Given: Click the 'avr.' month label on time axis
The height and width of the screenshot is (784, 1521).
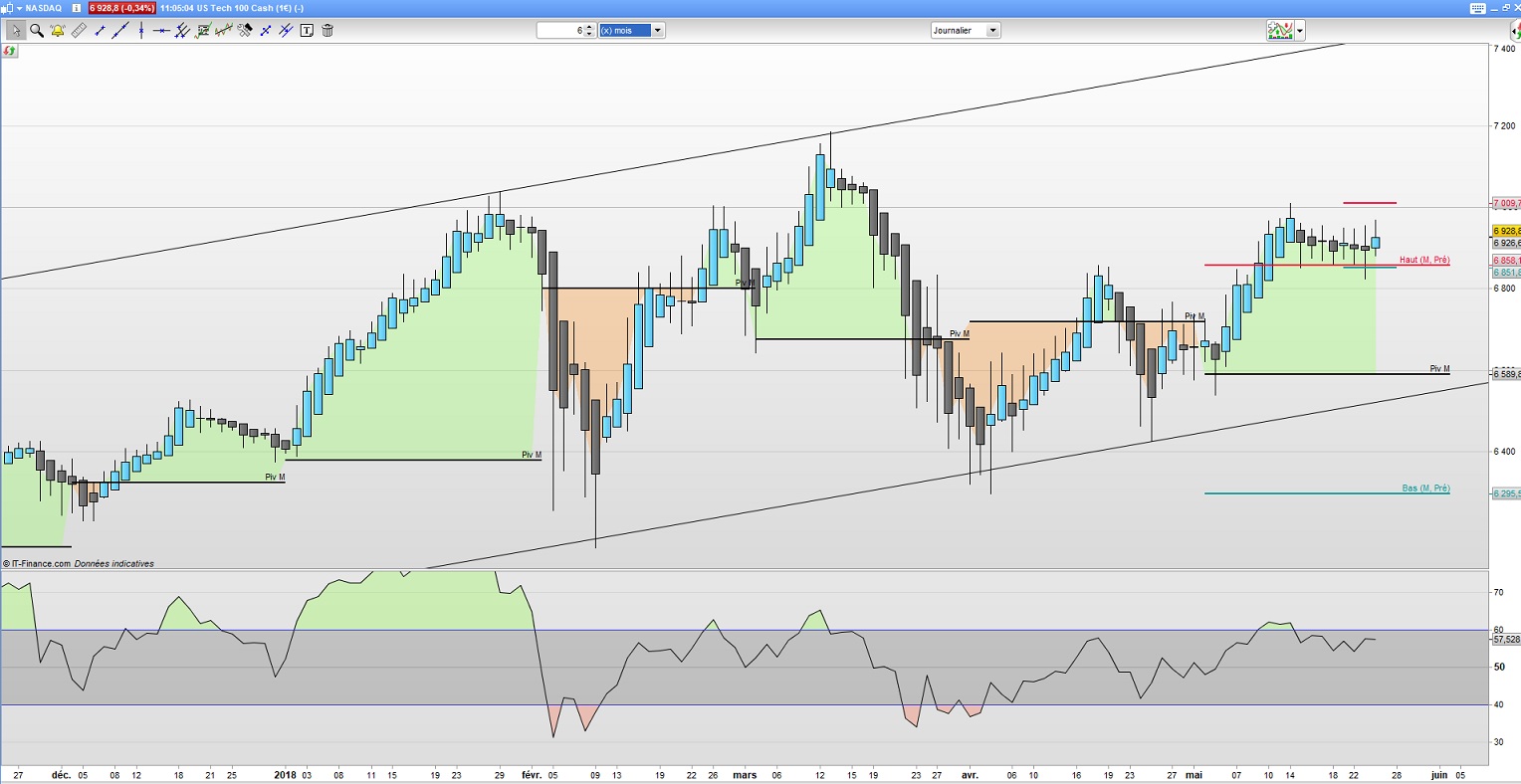Looking at the screenshot, I should [970, 775].
